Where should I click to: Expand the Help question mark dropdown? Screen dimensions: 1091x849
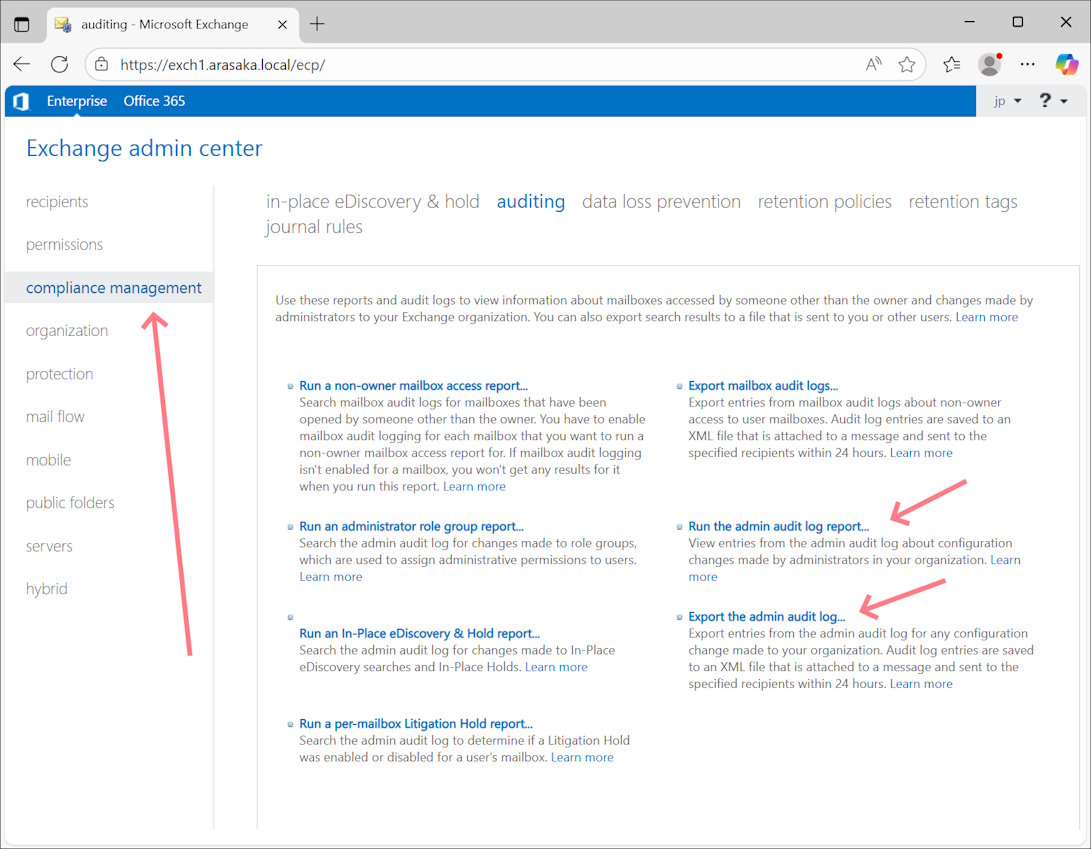[x=1053, y=101]
